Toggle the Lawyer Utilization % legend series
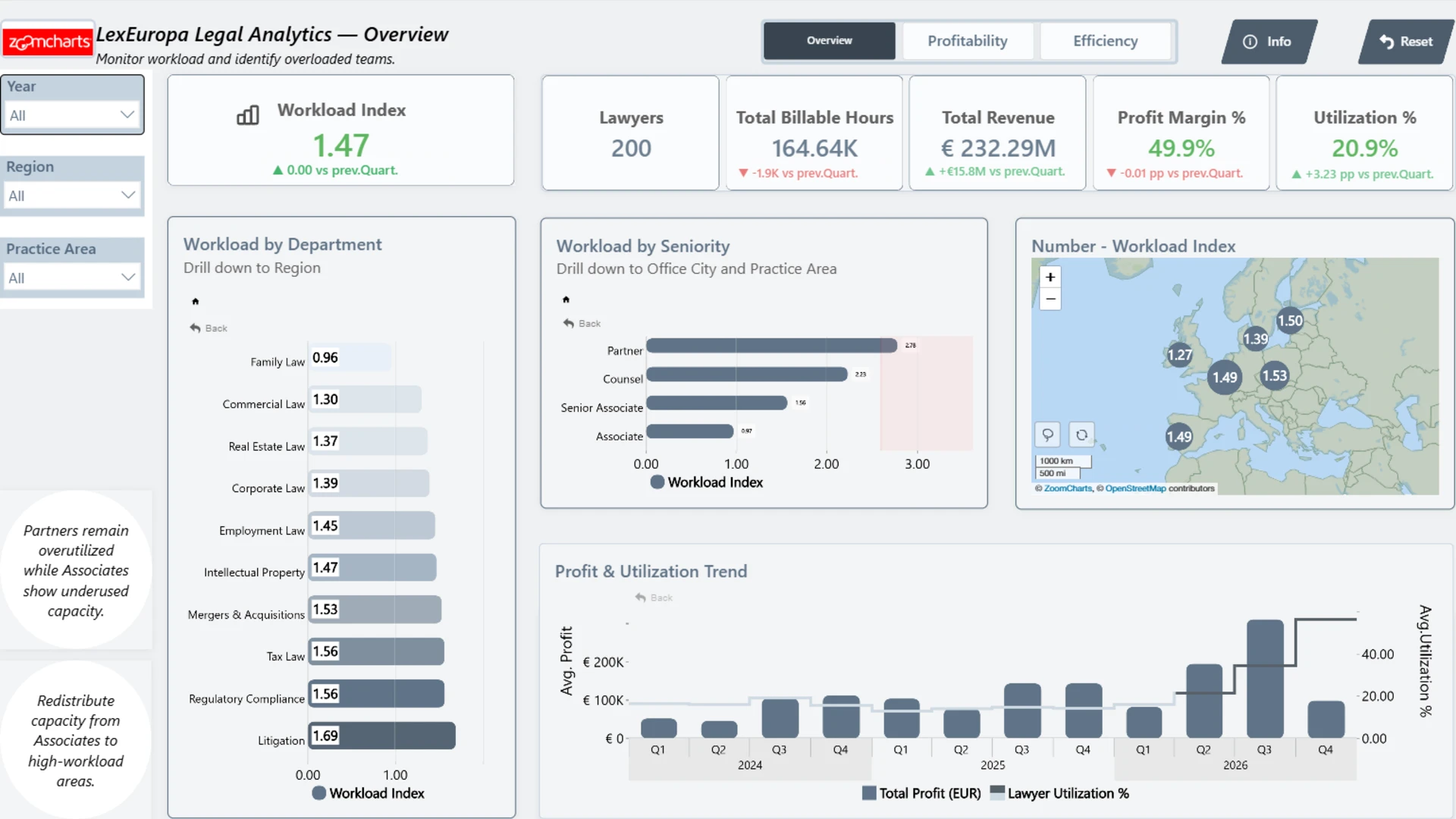Screen dimensions: 1456x819 1059,793
